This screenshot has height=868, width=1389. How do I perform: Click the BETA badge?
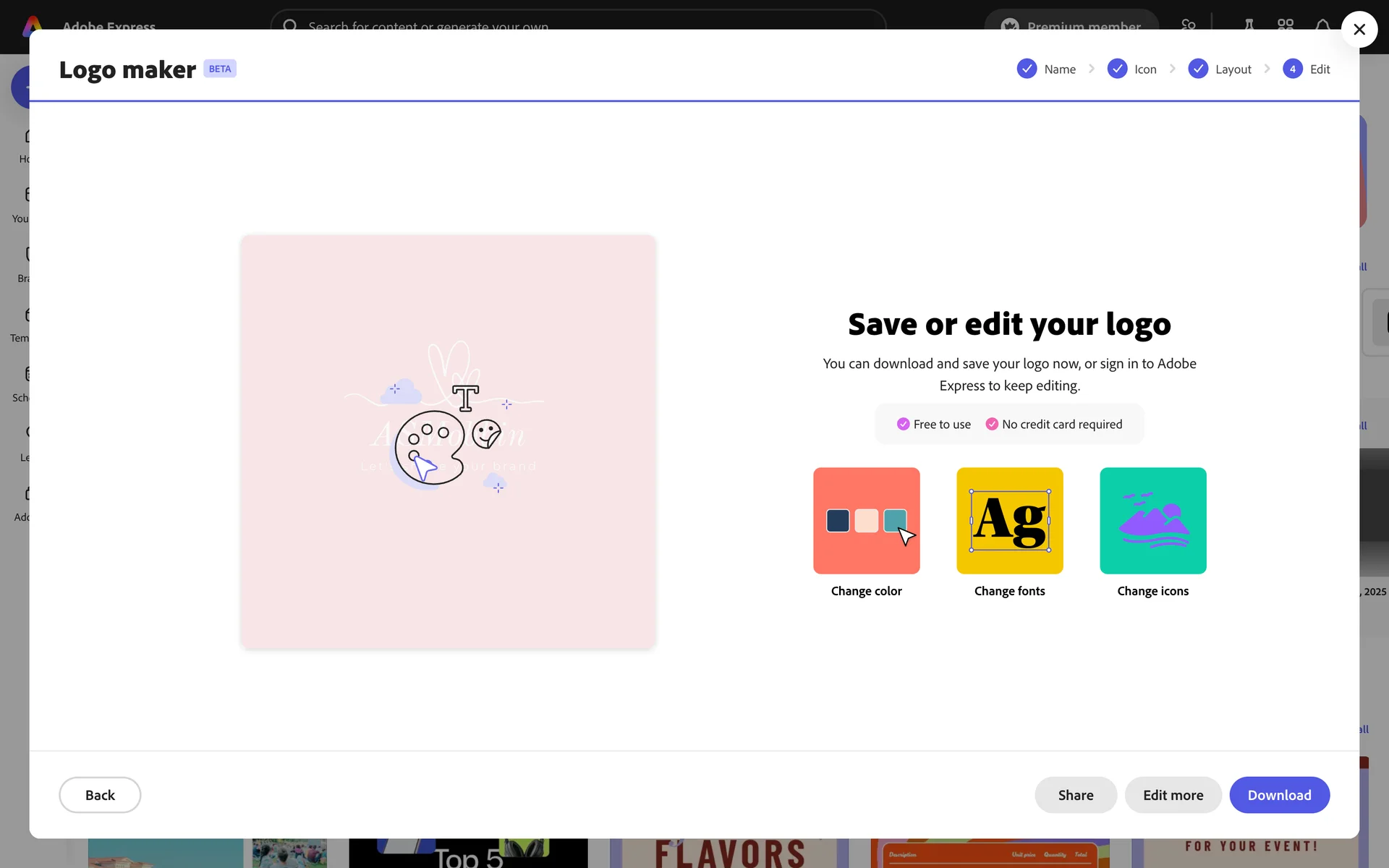[220, 69]
